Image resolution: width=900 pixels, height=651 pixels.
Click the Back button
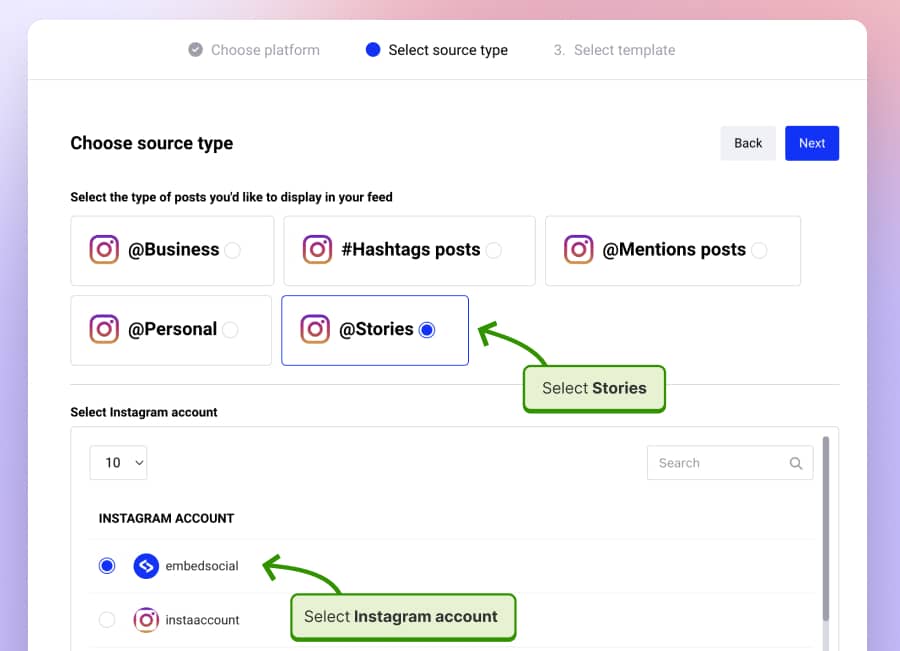pos(748,143)
